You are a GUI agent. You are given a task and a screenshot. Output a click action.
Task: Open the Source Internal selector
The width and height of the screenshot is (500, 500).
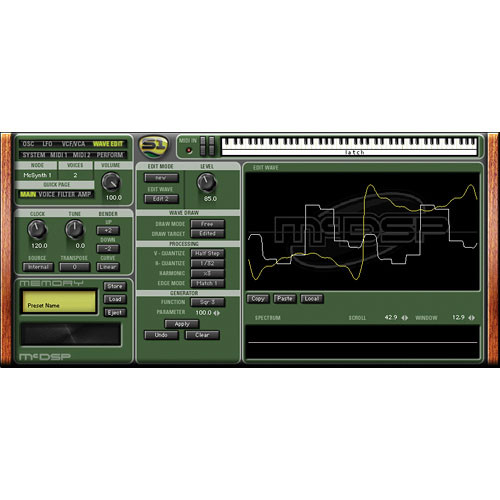38,267
